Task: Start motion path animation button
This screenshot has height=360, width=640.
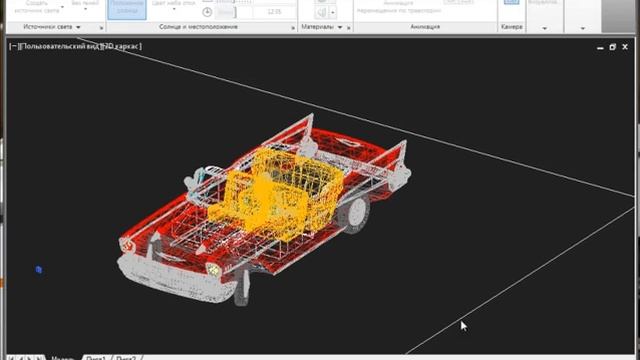Action: click(399, 7)
